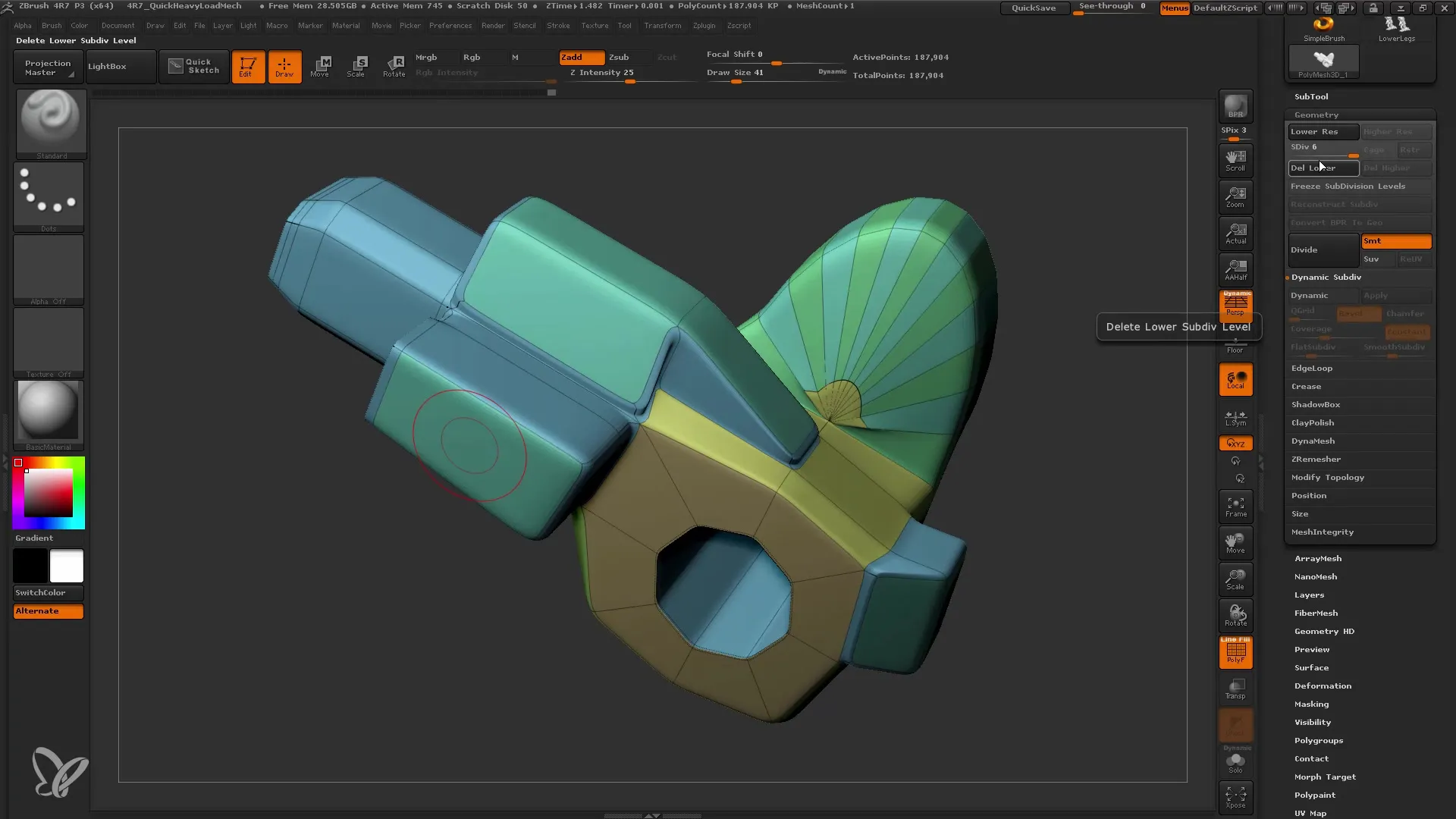This screenshot has height=819, width=1456.
Task: Pick a hue in color picker
Action: click(49, 493)
